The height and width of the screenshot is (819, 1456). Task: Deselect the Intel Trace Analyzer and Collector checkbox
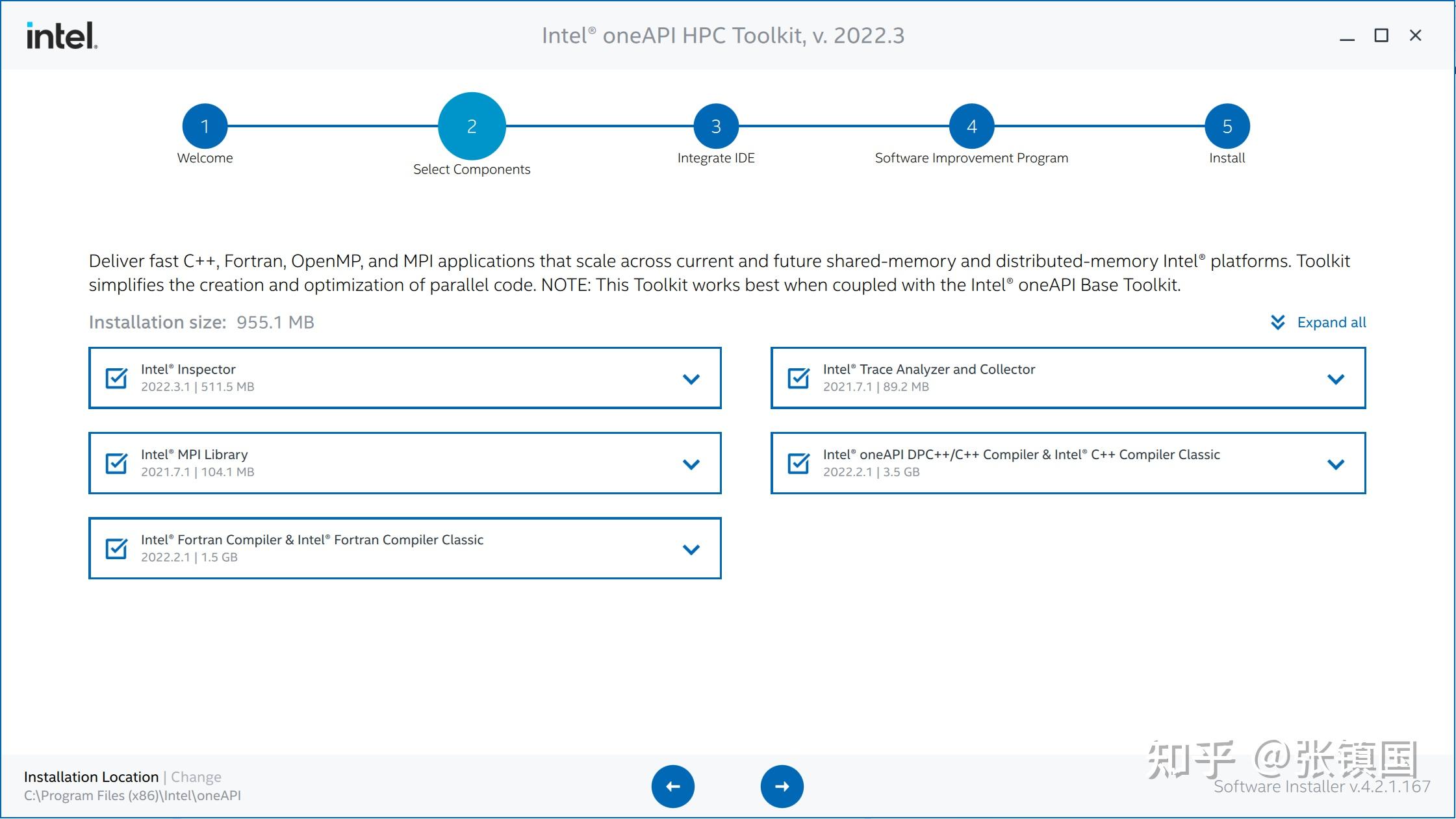(798, 378)
